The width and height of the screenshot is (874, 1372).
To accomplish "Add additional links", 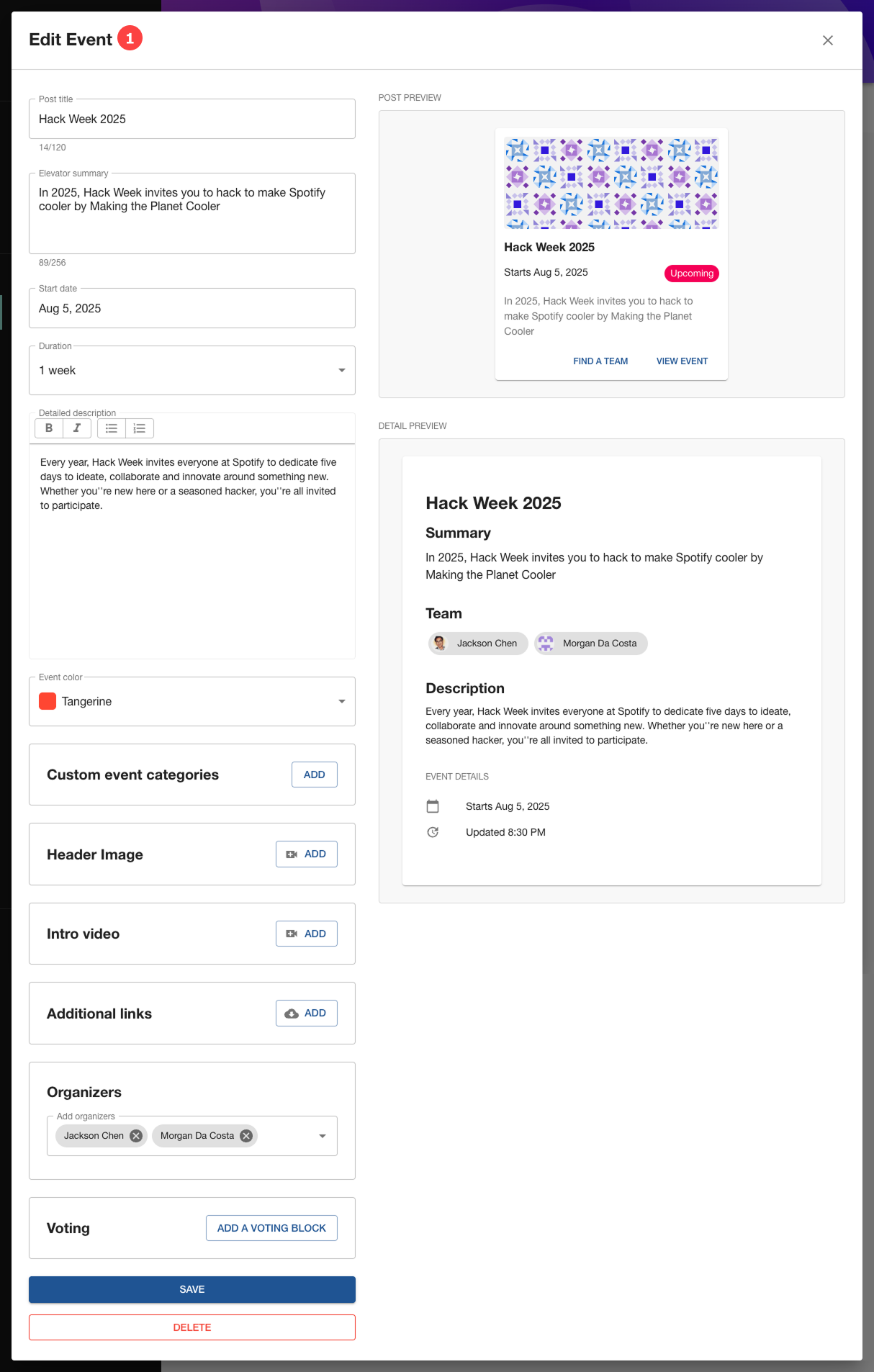I will [307, 1013].
